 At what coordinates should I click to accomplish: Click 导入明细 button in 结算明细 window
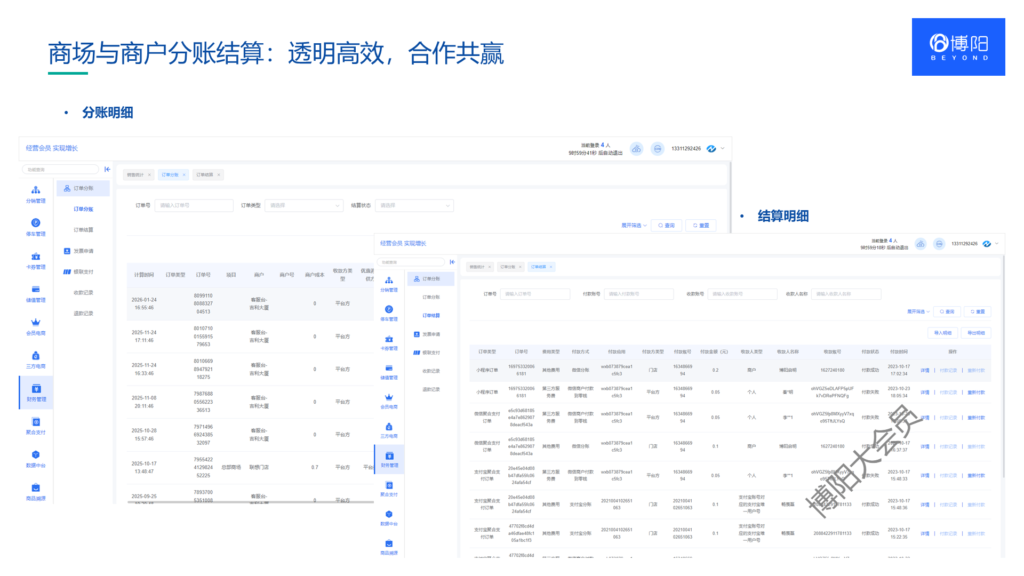tap(942, 333)
